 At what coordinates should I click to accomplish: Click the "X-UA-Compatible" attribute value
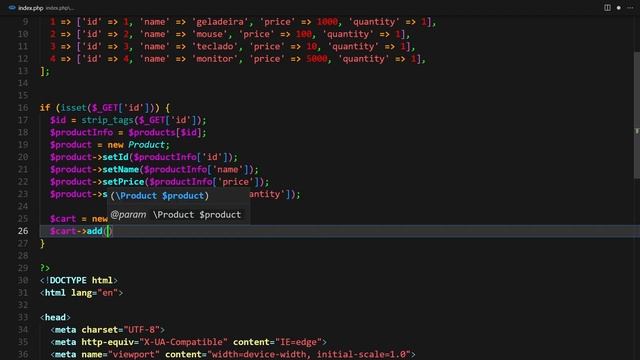click(x=184, y=342)
